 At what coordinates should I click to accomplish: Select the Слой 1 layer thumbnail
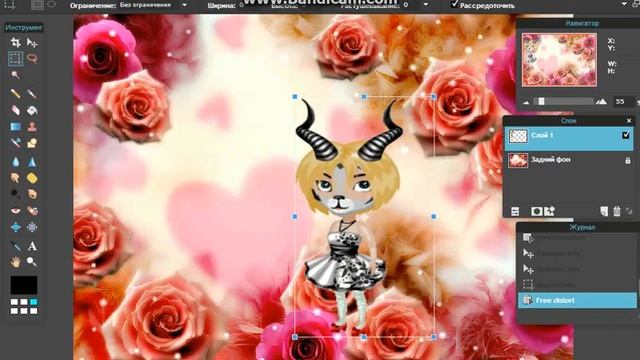coord(518,136)
